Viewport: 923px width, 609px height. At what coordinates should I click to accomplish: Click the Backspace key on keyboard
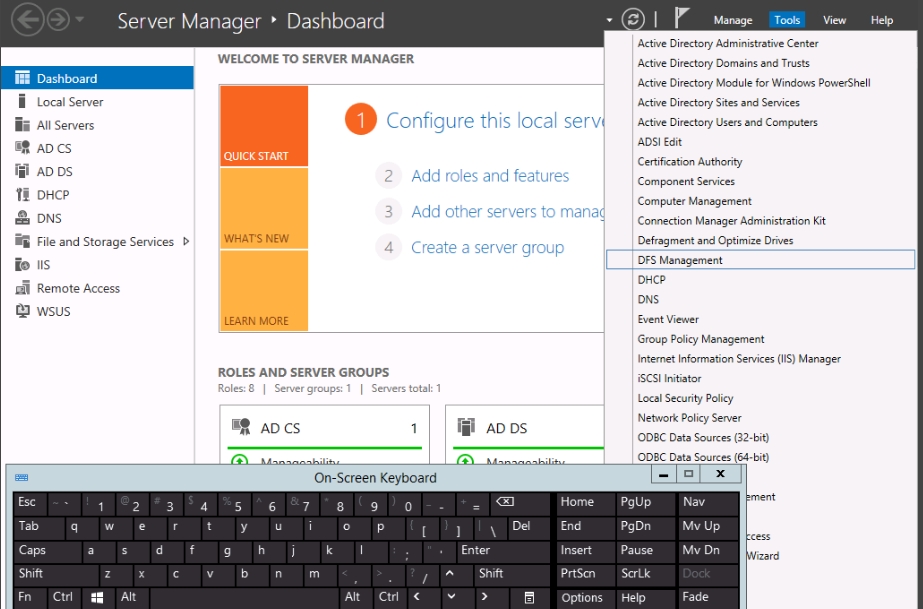pyautogui.click(x=522, y=504)
